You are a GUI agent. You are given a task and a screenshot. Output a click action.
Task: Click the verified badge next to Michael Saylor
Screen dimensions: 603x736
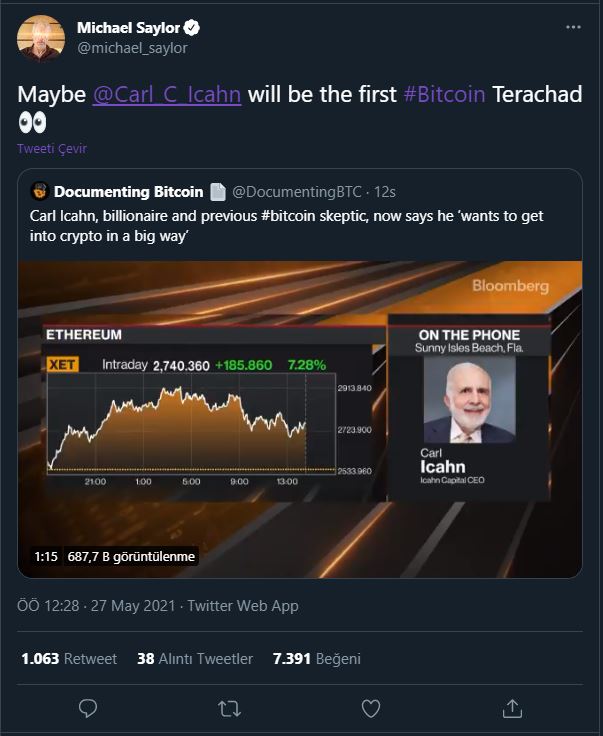click(x=191, y=28)
